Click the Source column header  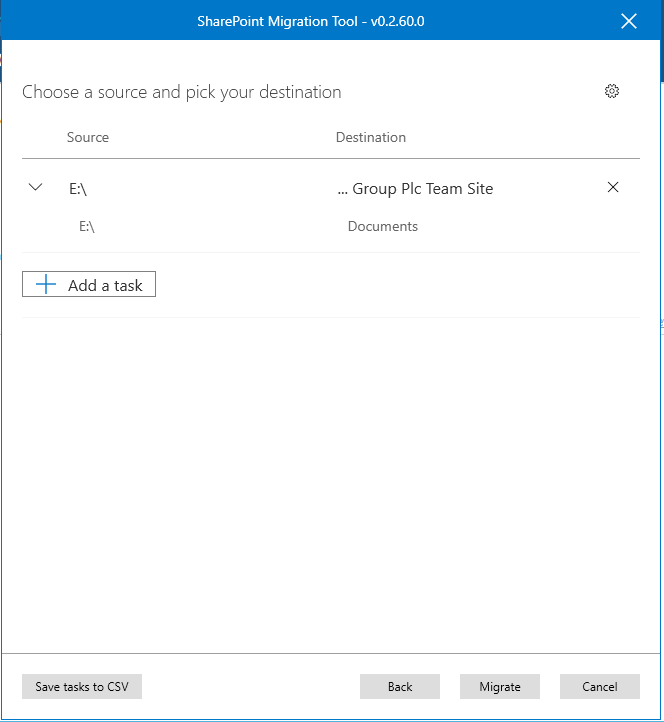(x=88, y=137)
